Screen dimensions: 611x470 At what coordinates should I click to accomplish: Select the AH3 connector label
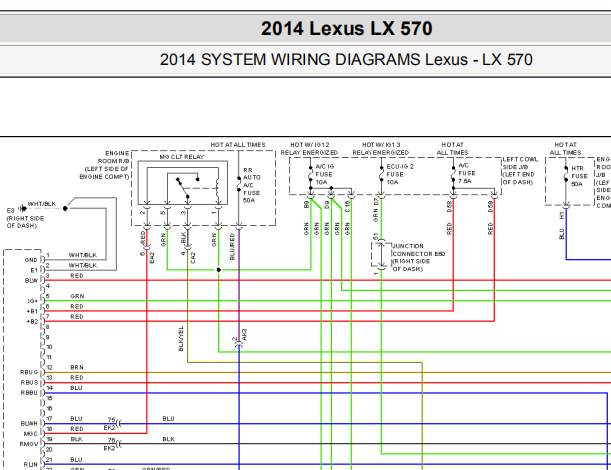click(244, 334)
